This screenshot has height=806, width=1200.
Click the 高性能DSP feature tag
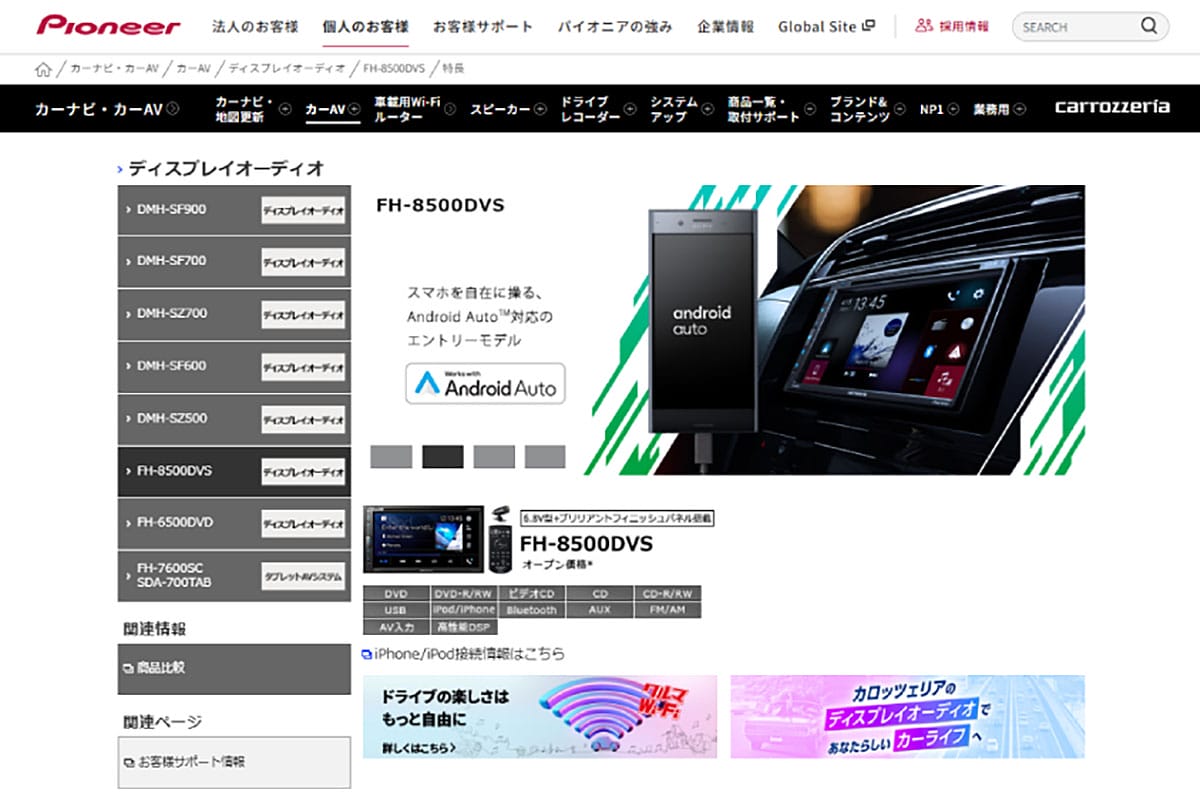464,627
